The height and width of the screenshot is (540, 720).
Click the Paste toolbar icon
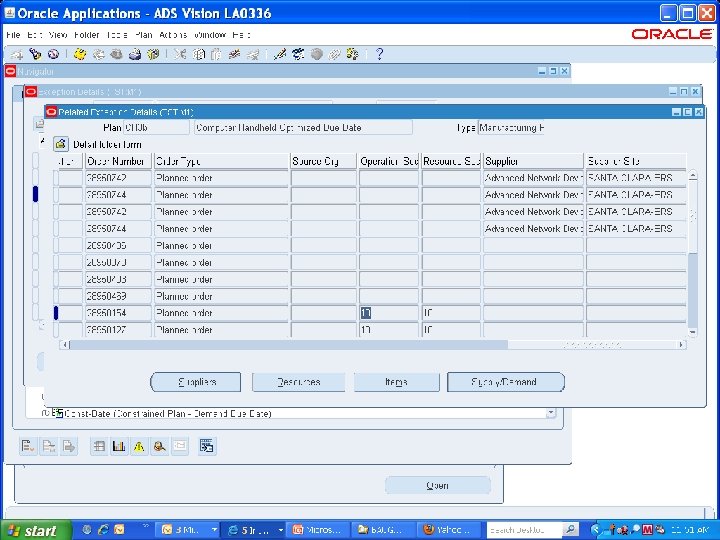click(x=216, y=54)
